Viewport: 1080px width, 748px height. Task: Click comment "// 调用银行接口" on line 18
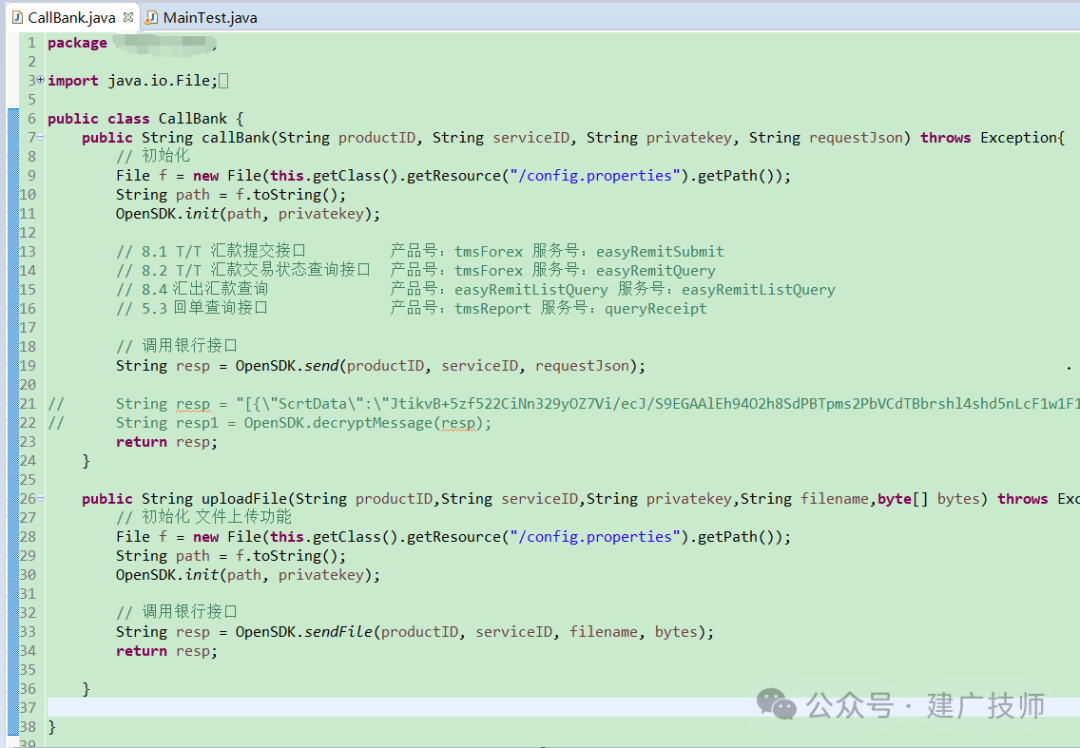tap(176, 345)
